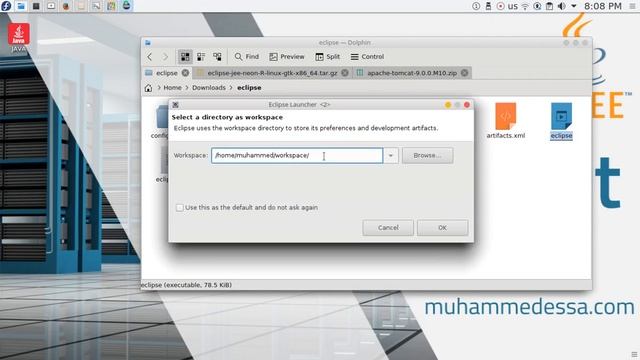Viewport: 640px width, 360px height.
Task: Click the 'us' keyboard layout indicator
Action: pyautogui.click(x=513, y=6)
